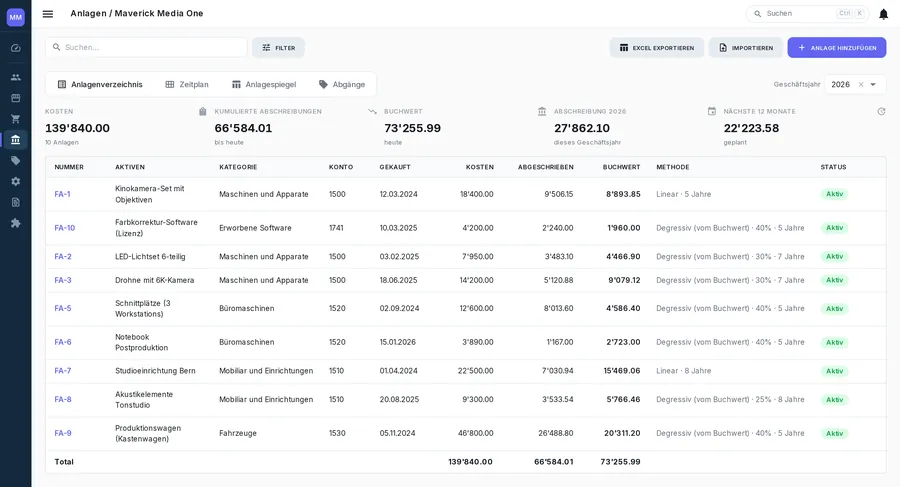This screenshot has width=900, height=487.
Task: Click the MM company avatar
Action: click(x=15, y=17)
